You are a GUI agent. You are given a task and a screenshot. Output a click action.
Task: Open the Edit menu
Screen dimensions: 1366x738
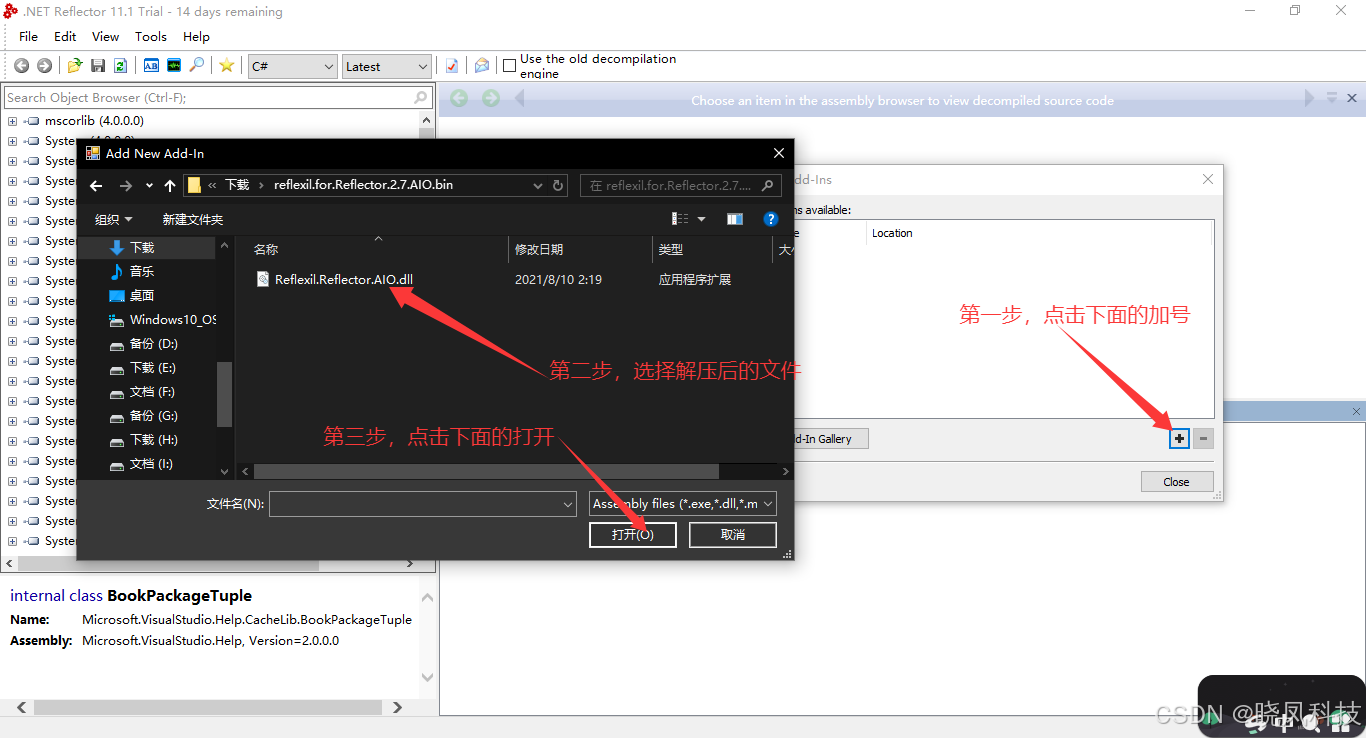click(x=65, y=36)
